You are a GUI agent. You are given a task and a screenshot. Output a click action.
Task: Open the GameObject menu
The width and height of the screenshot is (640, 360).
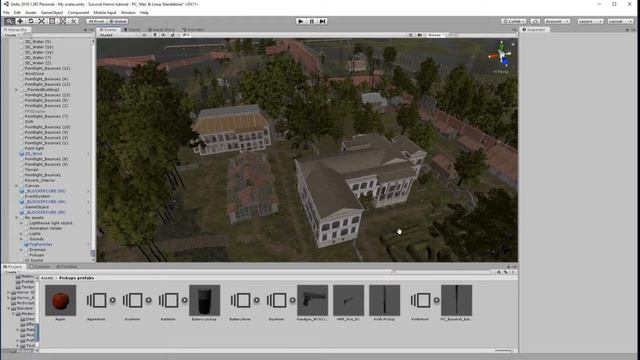52,13
